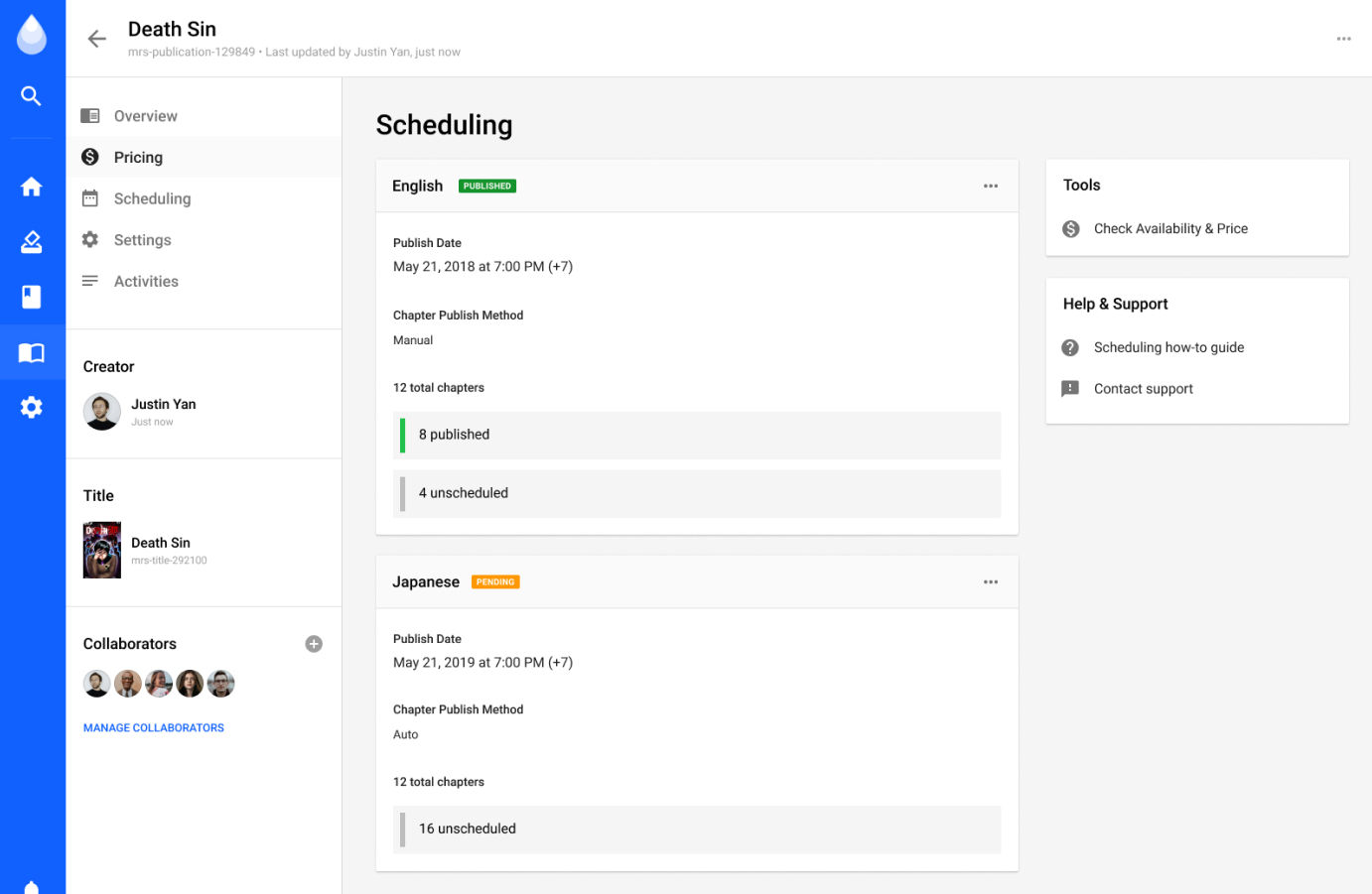The height and width of the screenshot is (894, 1372).
Task: Click the stamp icon in the blue sidebar
Action: coord(32,242)
